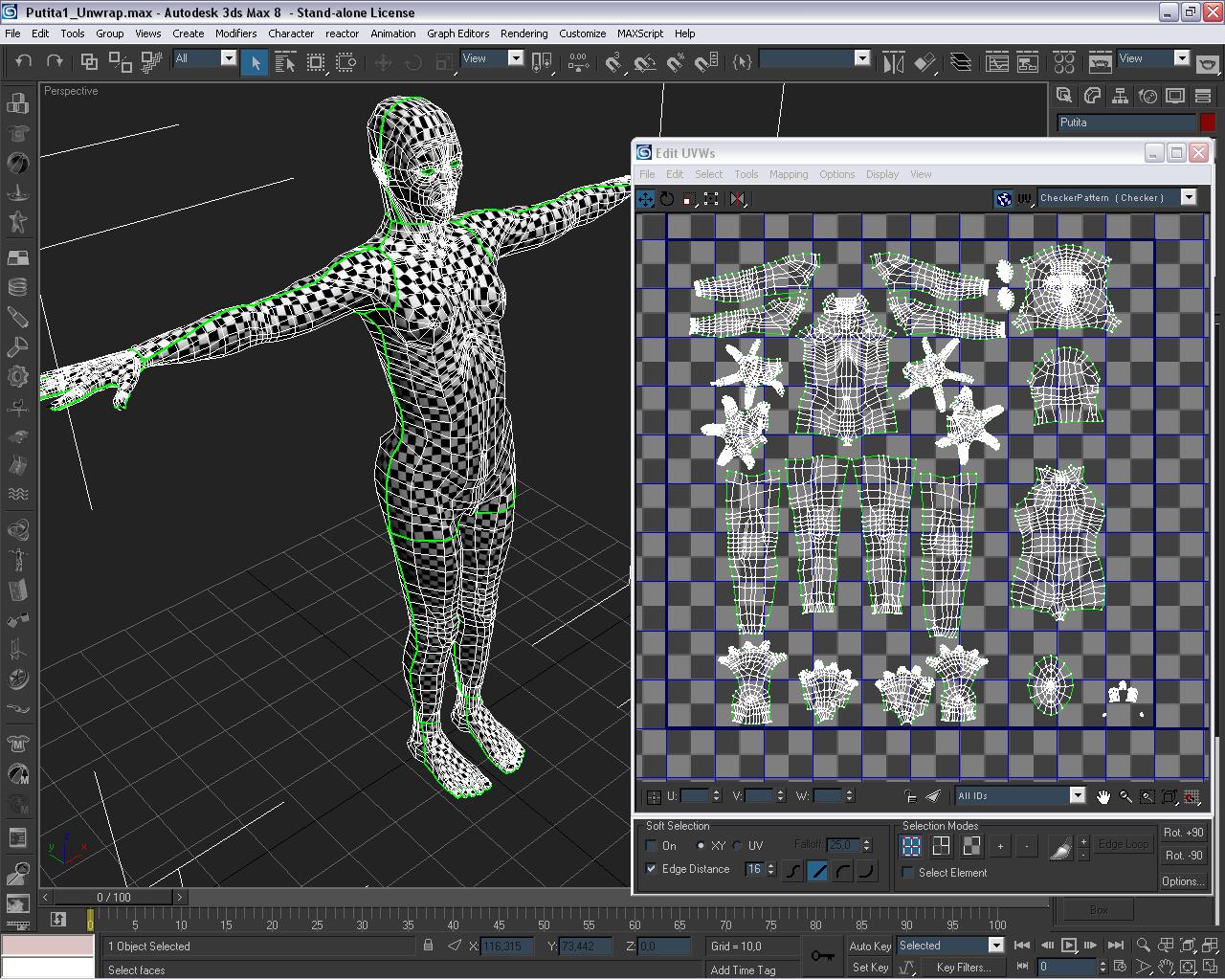Image resolution: width=1225 pixels, height=980 pixels.
Task: Increment the Edge Distance spinner value
Action: point(770,865)
